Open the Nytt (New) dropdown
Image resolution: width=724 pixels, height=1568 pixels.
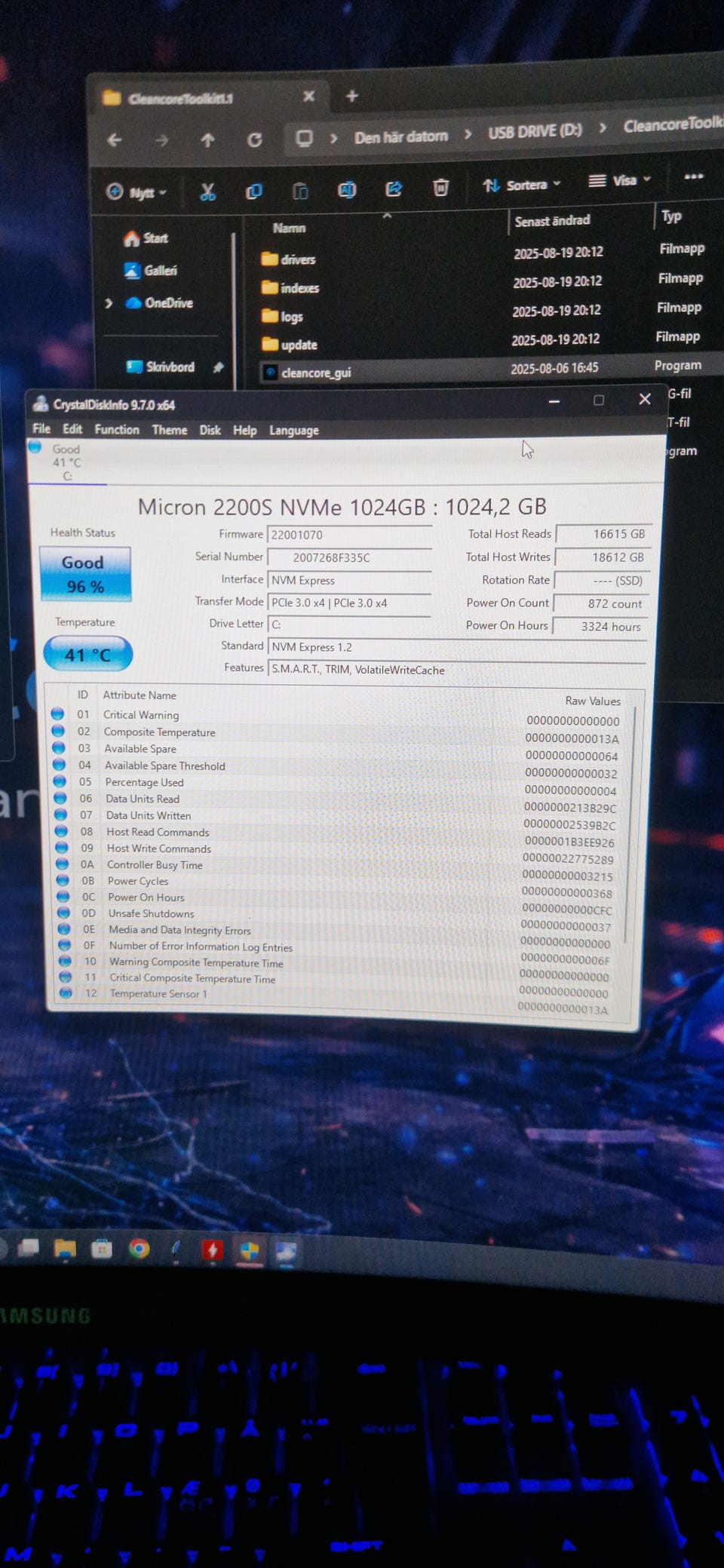[x=137, y=192]
